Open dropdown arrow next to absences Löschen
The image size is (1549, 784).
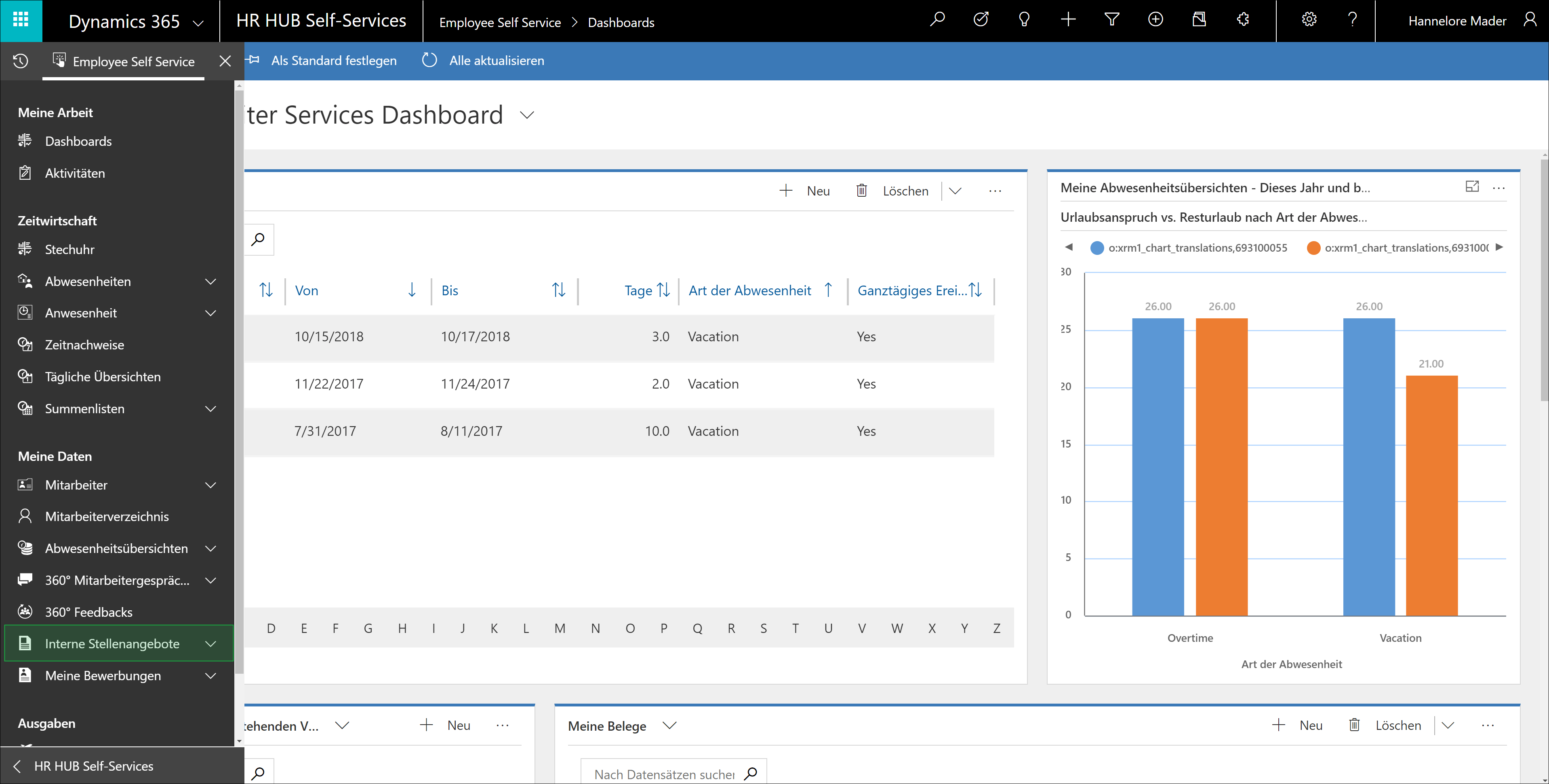tap(955, 191)
